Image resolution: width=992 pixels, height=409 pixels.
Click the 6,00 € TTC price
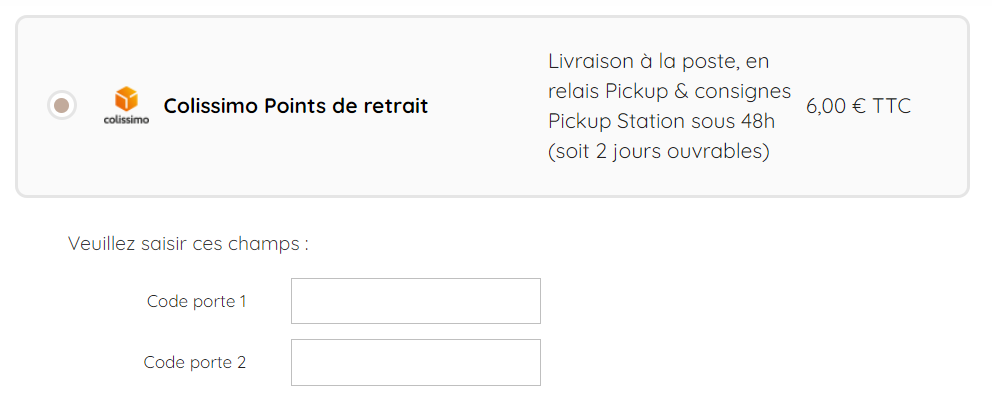[x=858, y=106]
